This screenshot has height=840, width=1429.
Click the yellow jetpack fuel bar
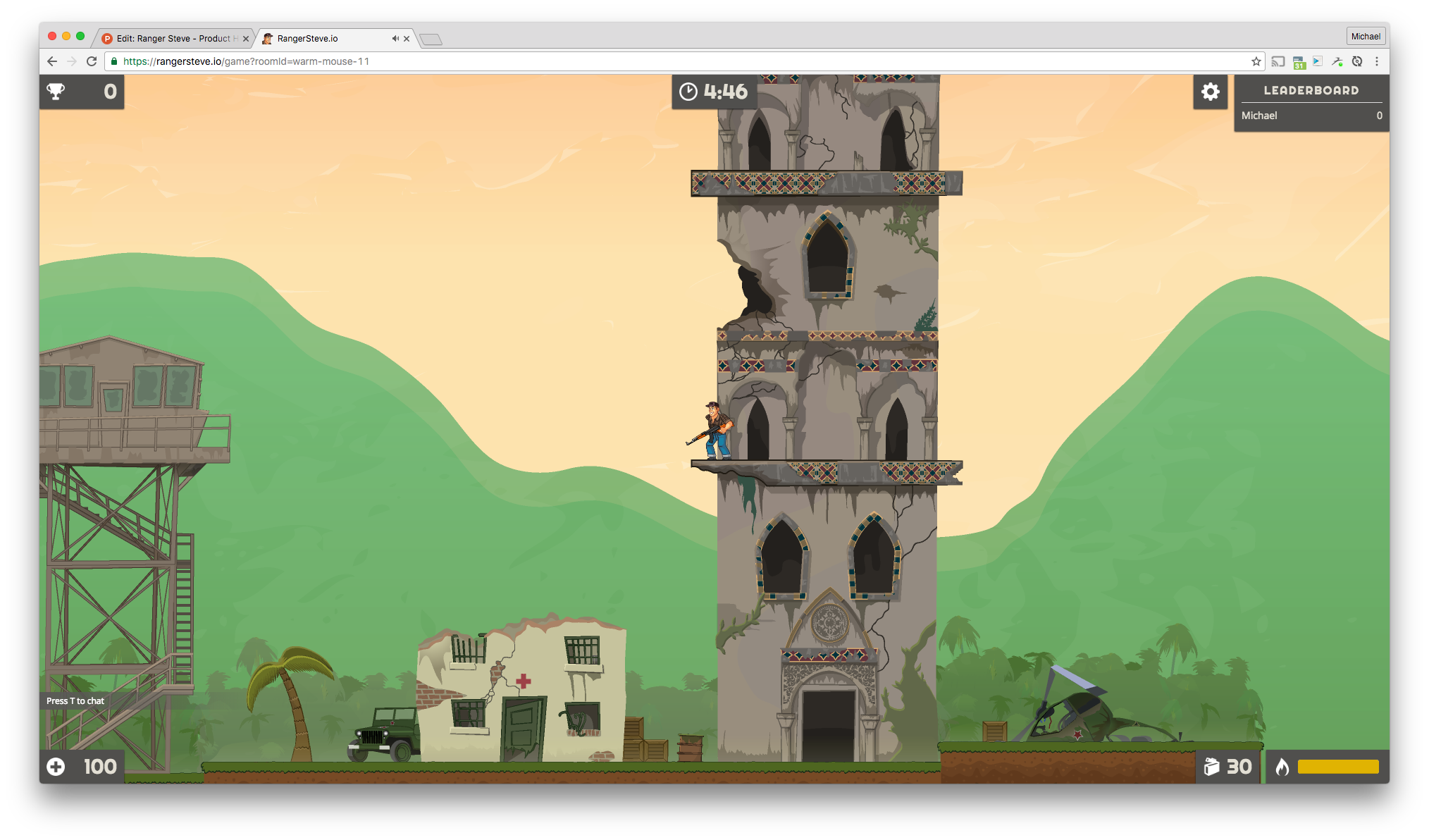coord(1337,767)
